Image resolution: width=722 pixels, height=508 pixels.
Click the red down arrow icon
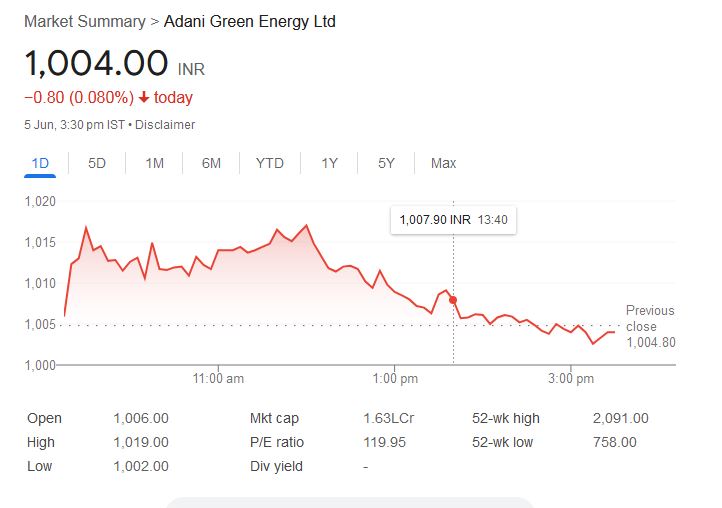click(144, 98)
